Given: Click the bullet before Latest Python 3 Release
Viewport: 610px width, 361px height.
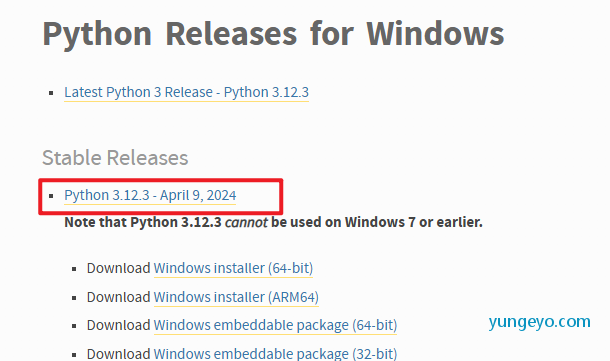Looking at the screenshot, I should coord(51,93).
